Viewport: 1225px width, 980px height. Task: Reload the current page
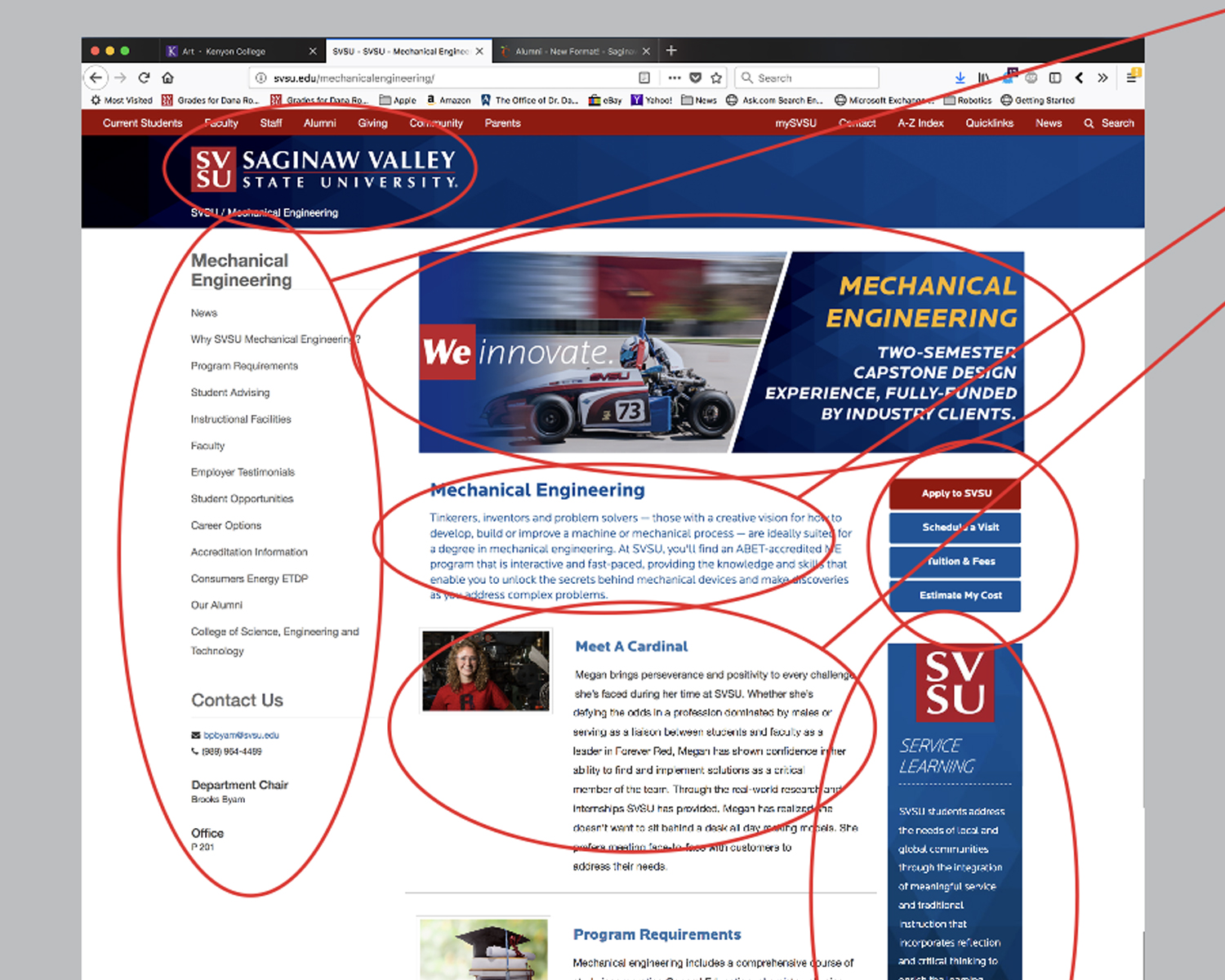point(144,78)
